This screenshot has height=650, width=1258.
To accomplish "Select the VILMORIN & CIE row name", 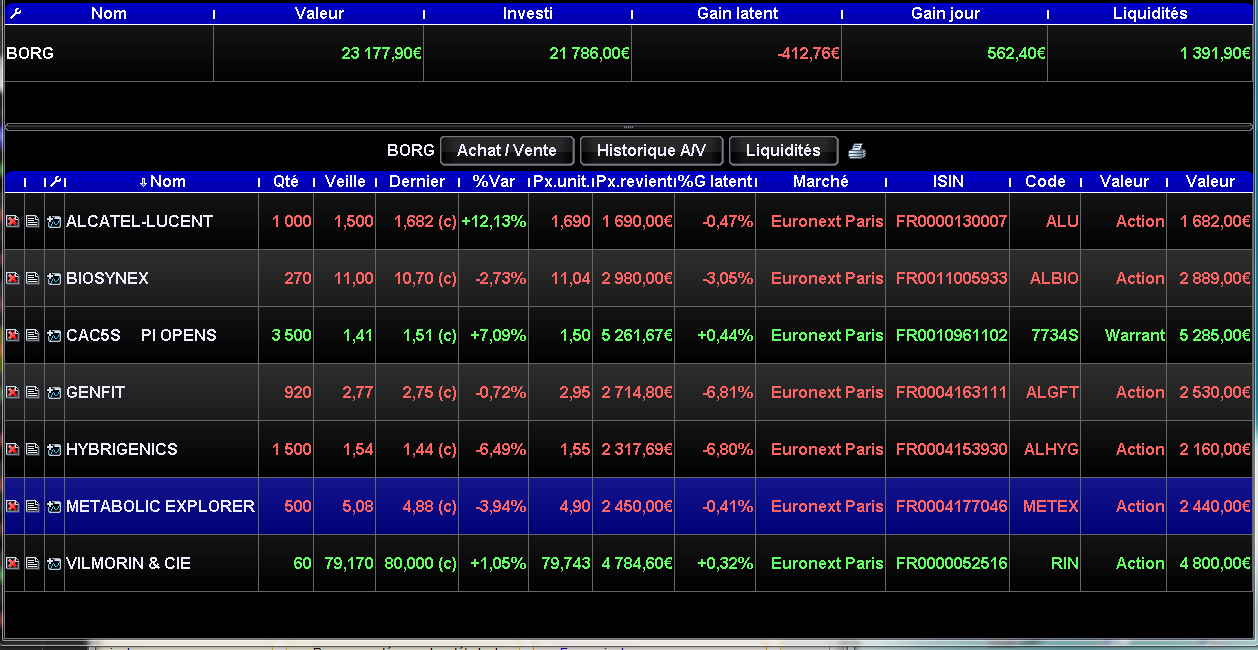I will (x=128, y=563).
